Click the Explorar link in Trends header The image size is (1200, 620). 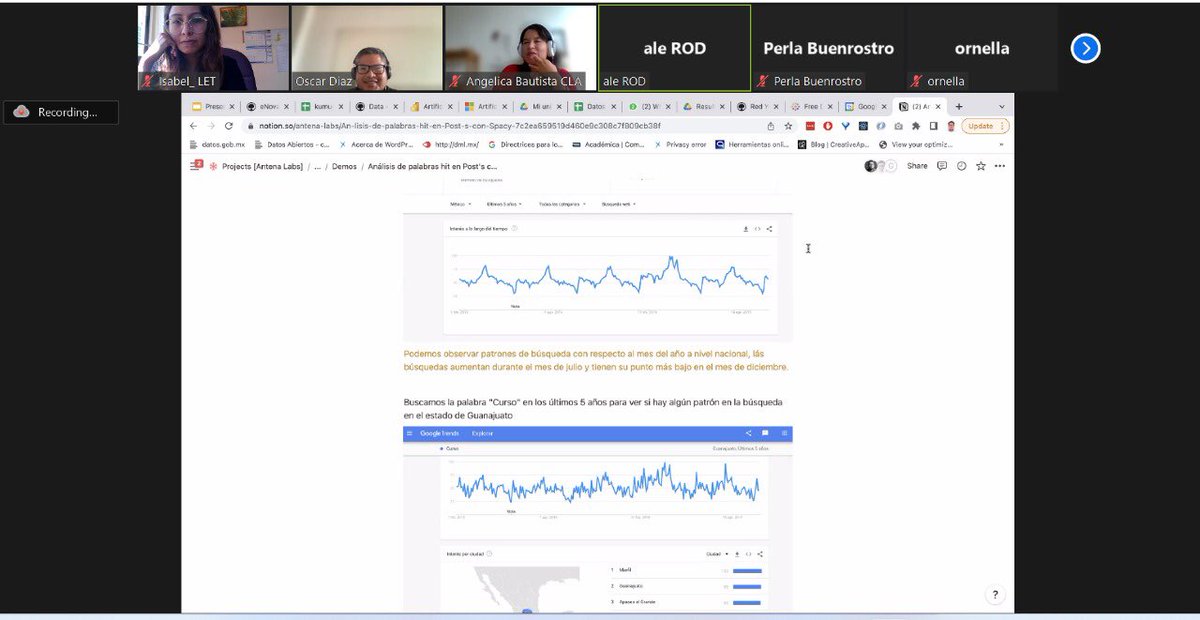(482, 433)
